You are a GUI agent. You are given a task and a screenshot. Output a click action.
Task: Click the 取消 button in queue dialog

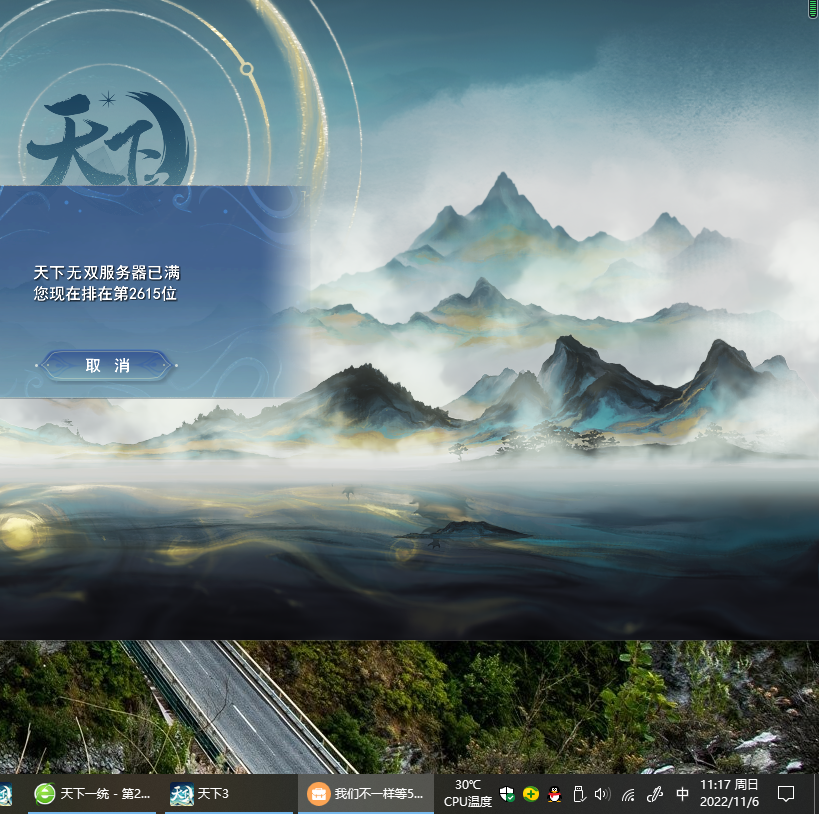point(107,365)
